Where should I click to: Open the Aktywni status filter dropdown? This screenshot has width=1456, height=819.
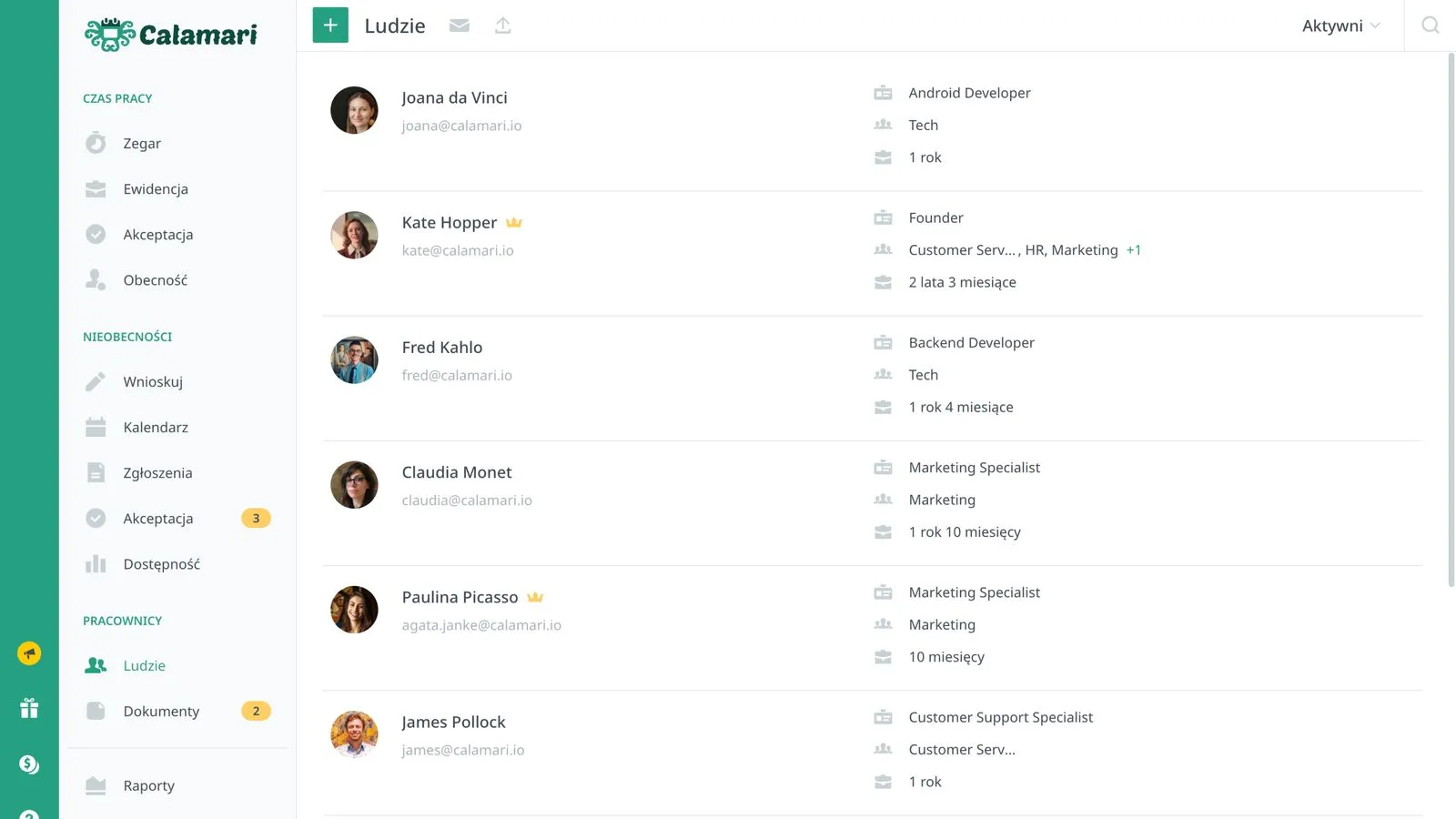pyautogui.click(x=1340, y=25)
